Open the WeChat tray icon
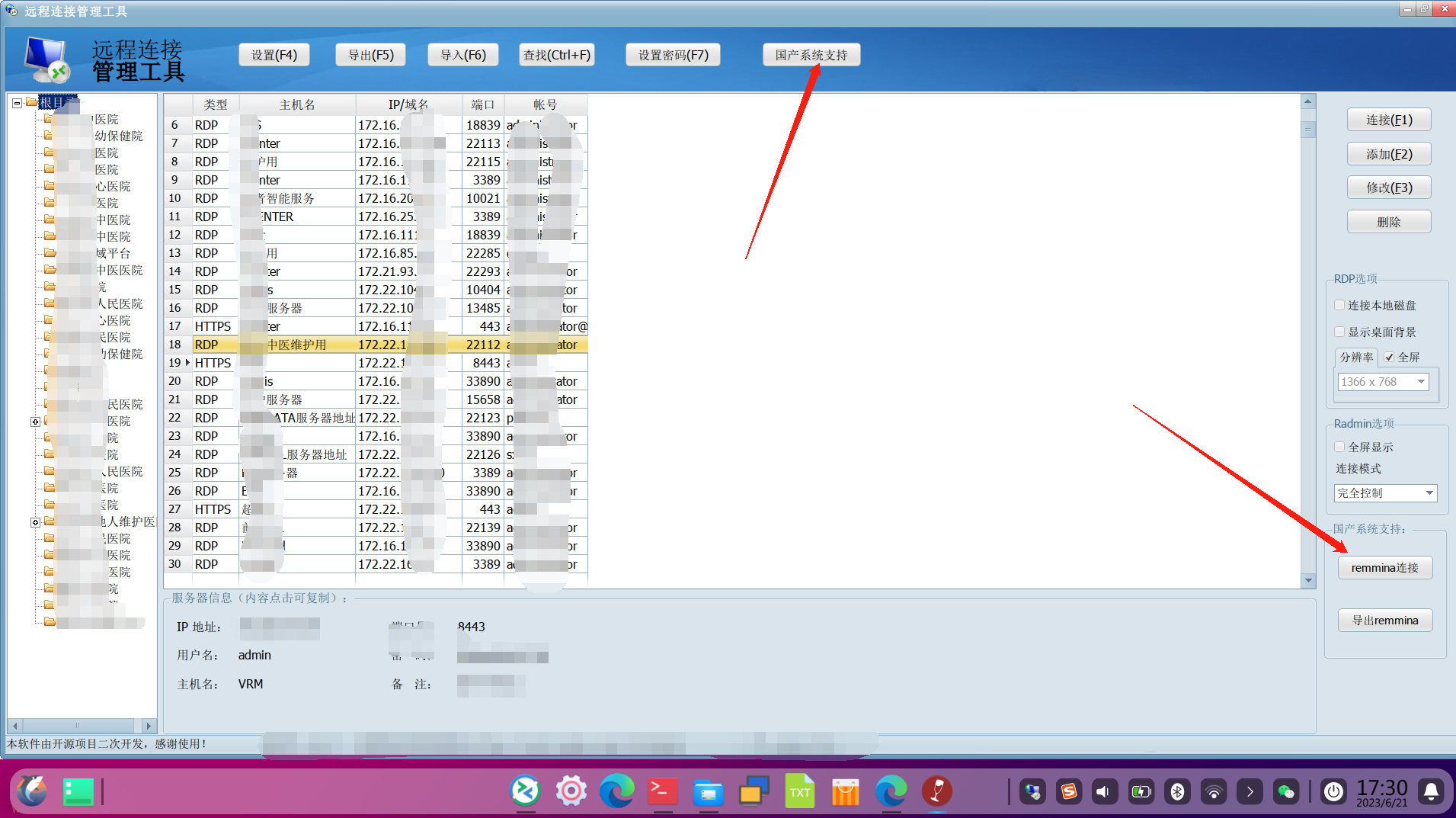 click(1286, 792)
